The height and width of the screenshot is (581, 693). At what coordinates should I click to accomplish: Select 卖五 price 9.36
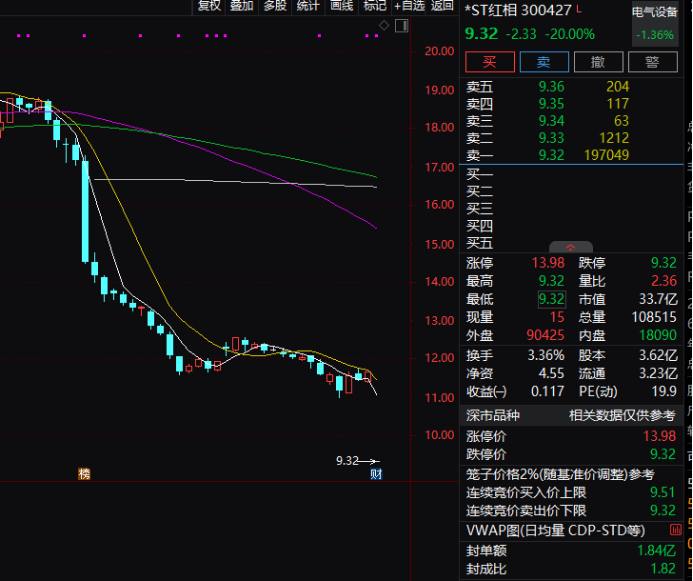point(551,87)
